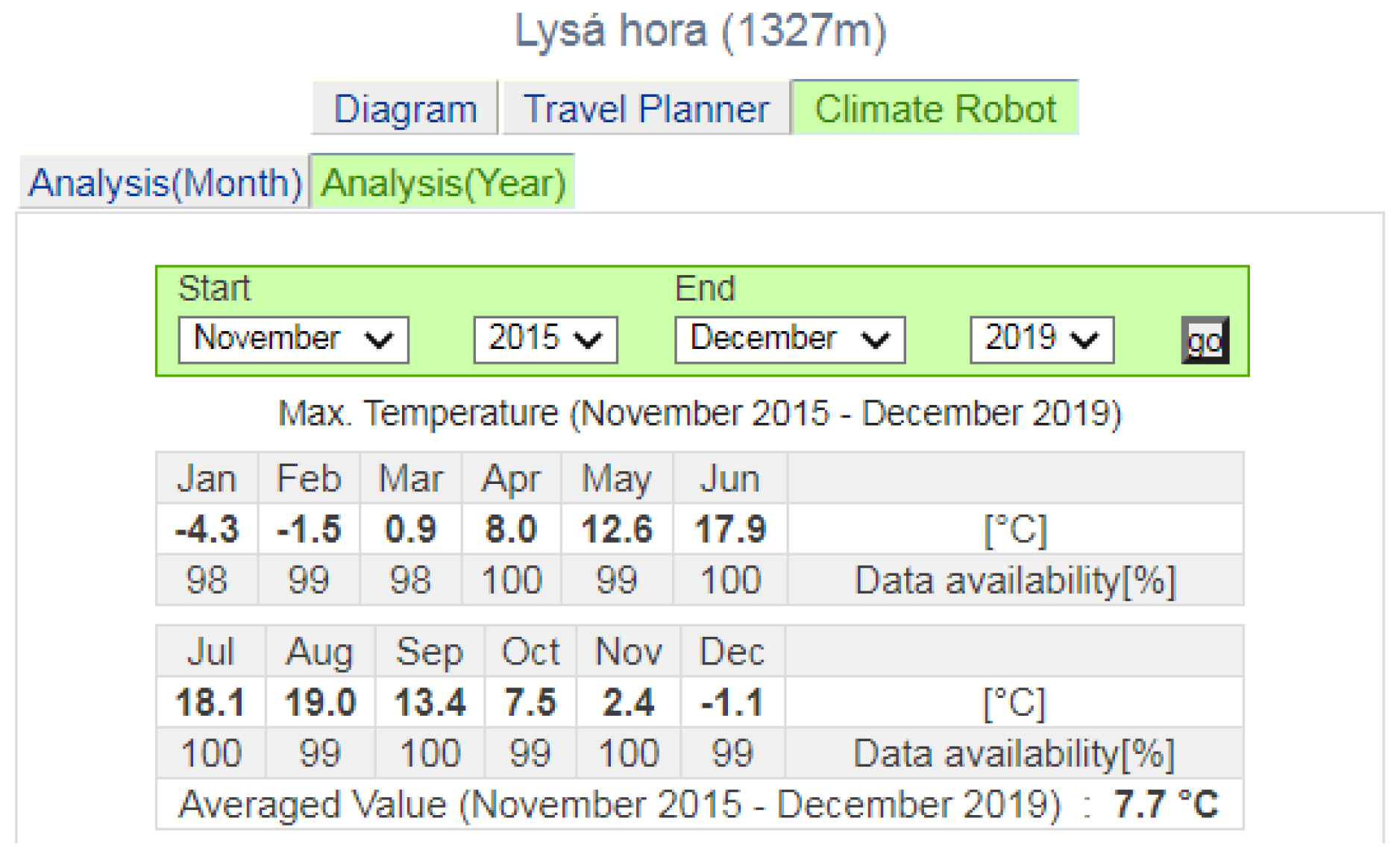Screen dimensions: 1397x868
Task: Click the October temperature value 7.5
Action: pos(530,702)
